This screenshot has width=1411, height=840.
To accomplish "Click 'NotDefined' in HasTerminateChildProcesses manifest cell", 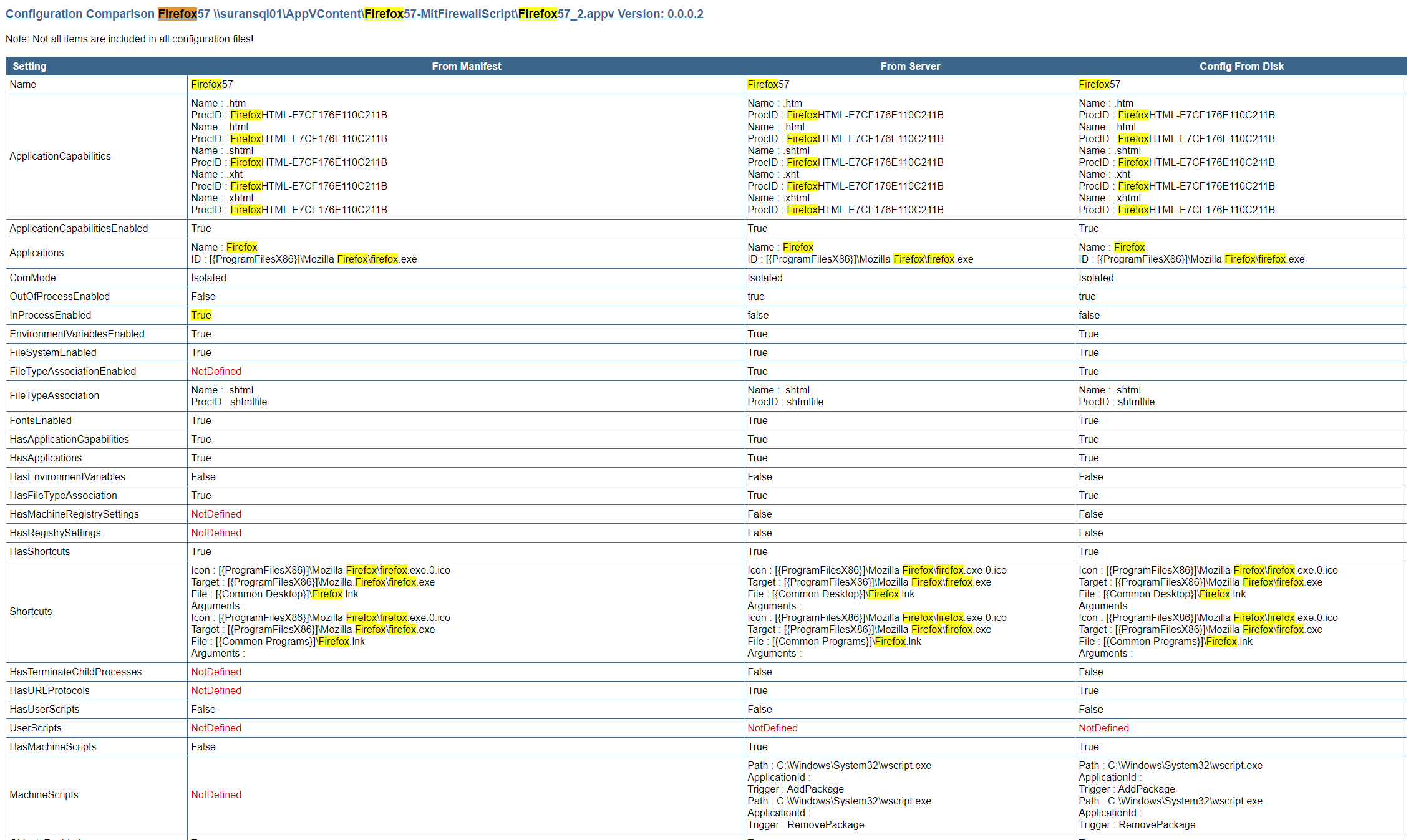I will tap(216, 672).
